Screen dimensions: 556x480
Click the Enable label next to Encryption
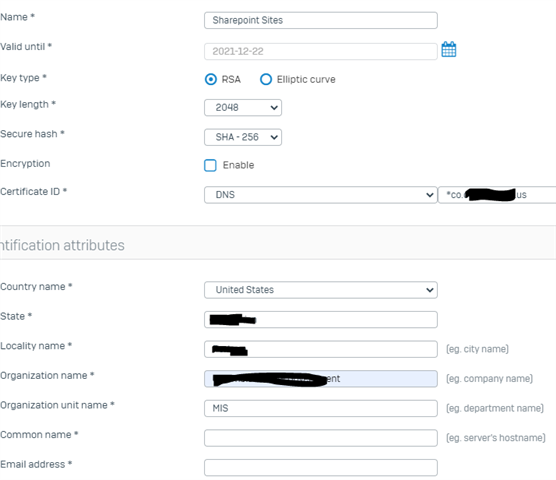(x=238, y=165)
